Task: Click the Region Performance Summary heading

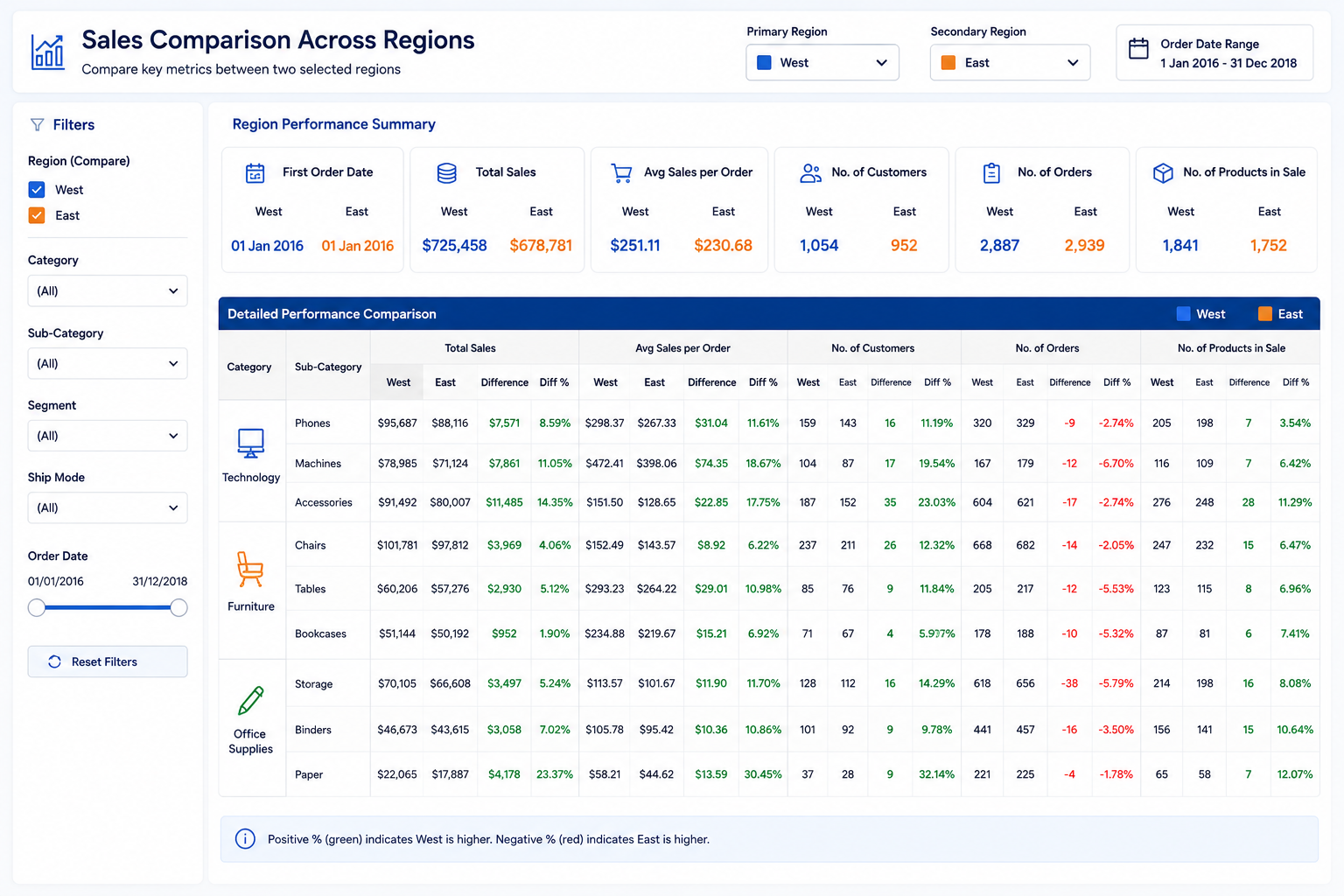Action: (x=333, y=124)
